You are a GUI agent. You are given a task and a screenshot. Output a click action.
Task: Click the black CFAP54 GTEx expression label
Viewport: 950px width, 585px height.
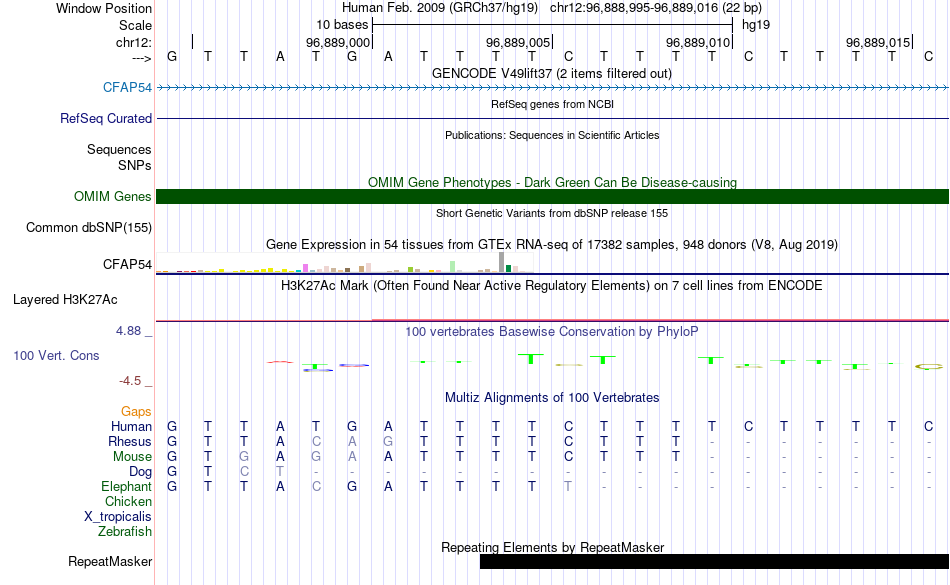coord(127,264)
